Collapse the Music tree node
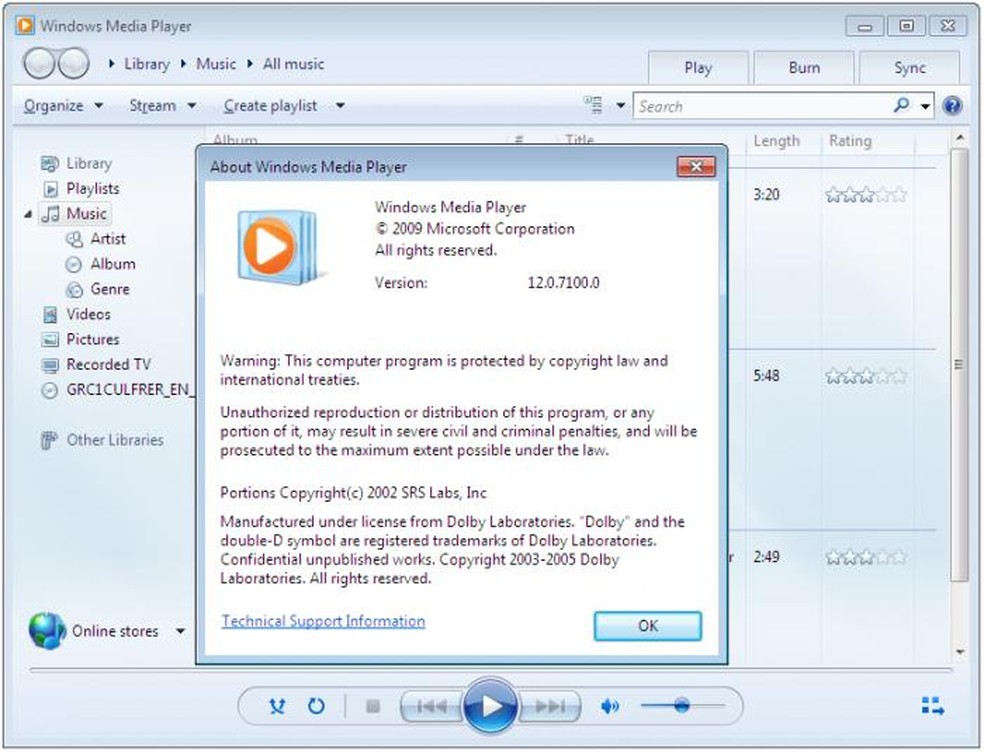Viewport: 984px width, 752px height. (29, 213)
